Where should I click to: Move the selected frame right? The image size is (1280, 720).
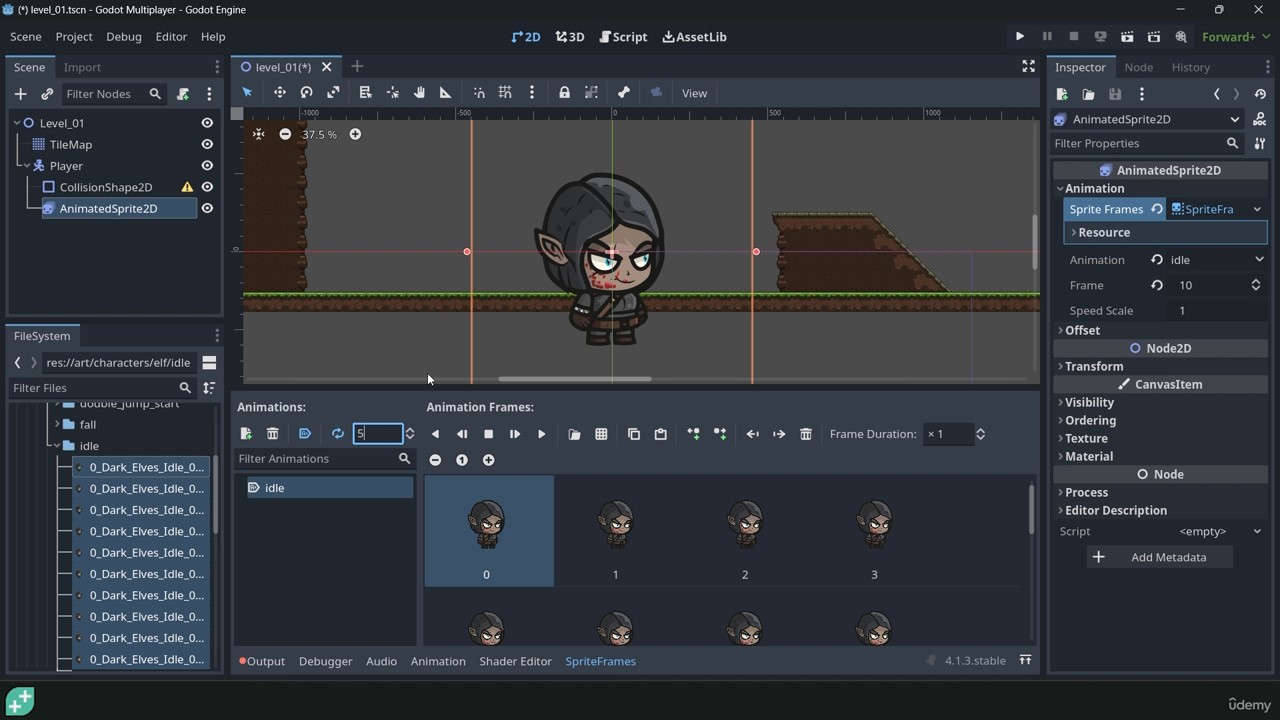tap(779, 434)
